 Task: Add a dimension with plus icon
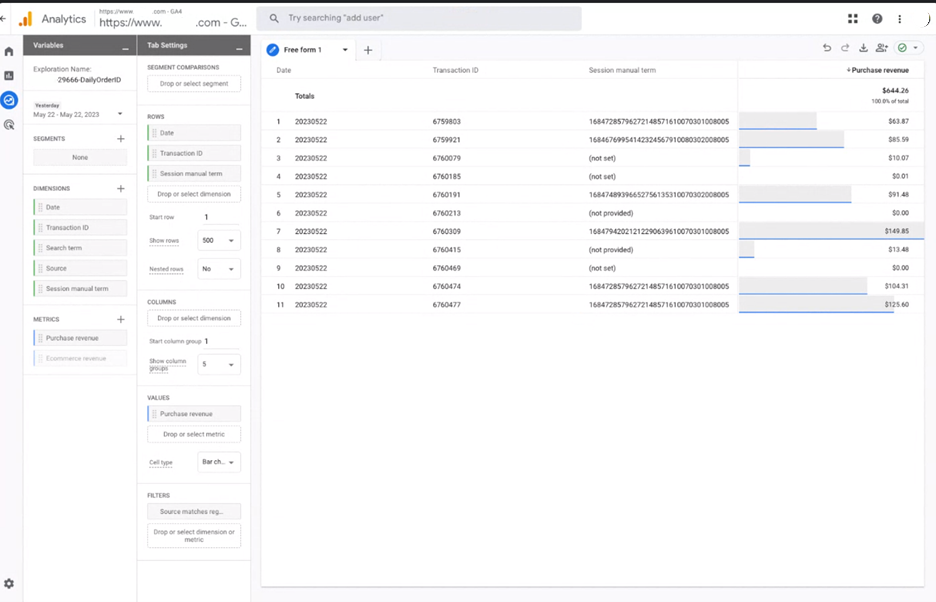click(x=121, y=188)
